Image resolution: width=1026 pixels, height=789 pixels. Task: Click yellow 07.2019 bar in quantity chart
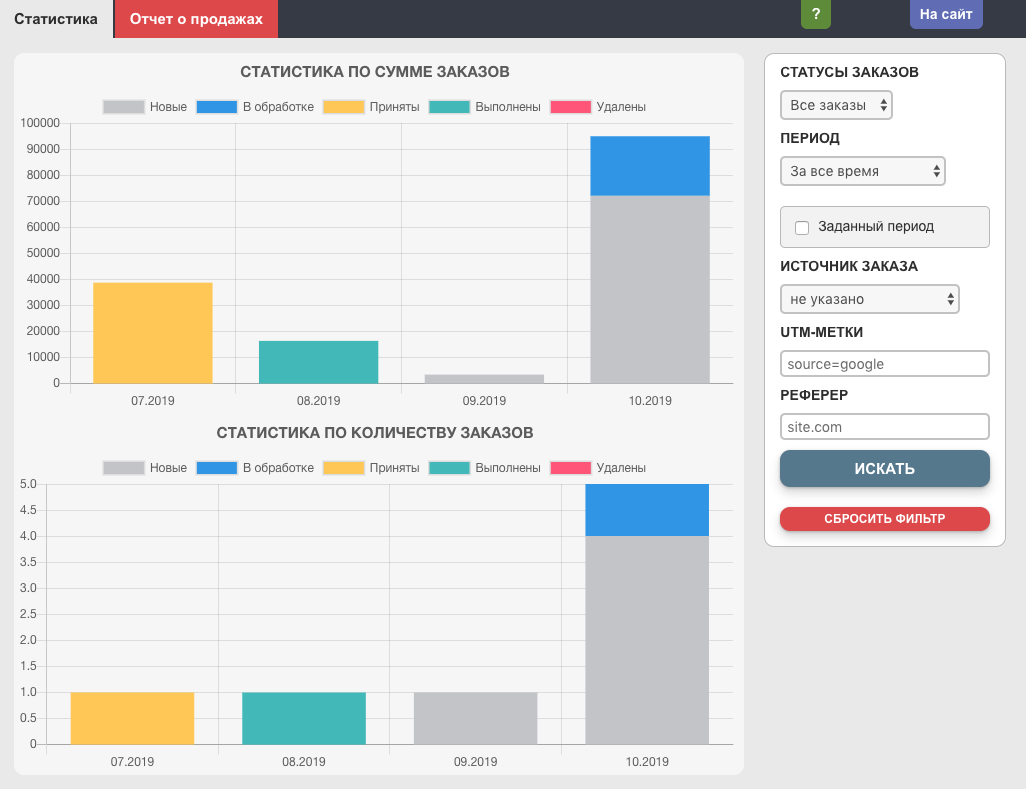132,718
